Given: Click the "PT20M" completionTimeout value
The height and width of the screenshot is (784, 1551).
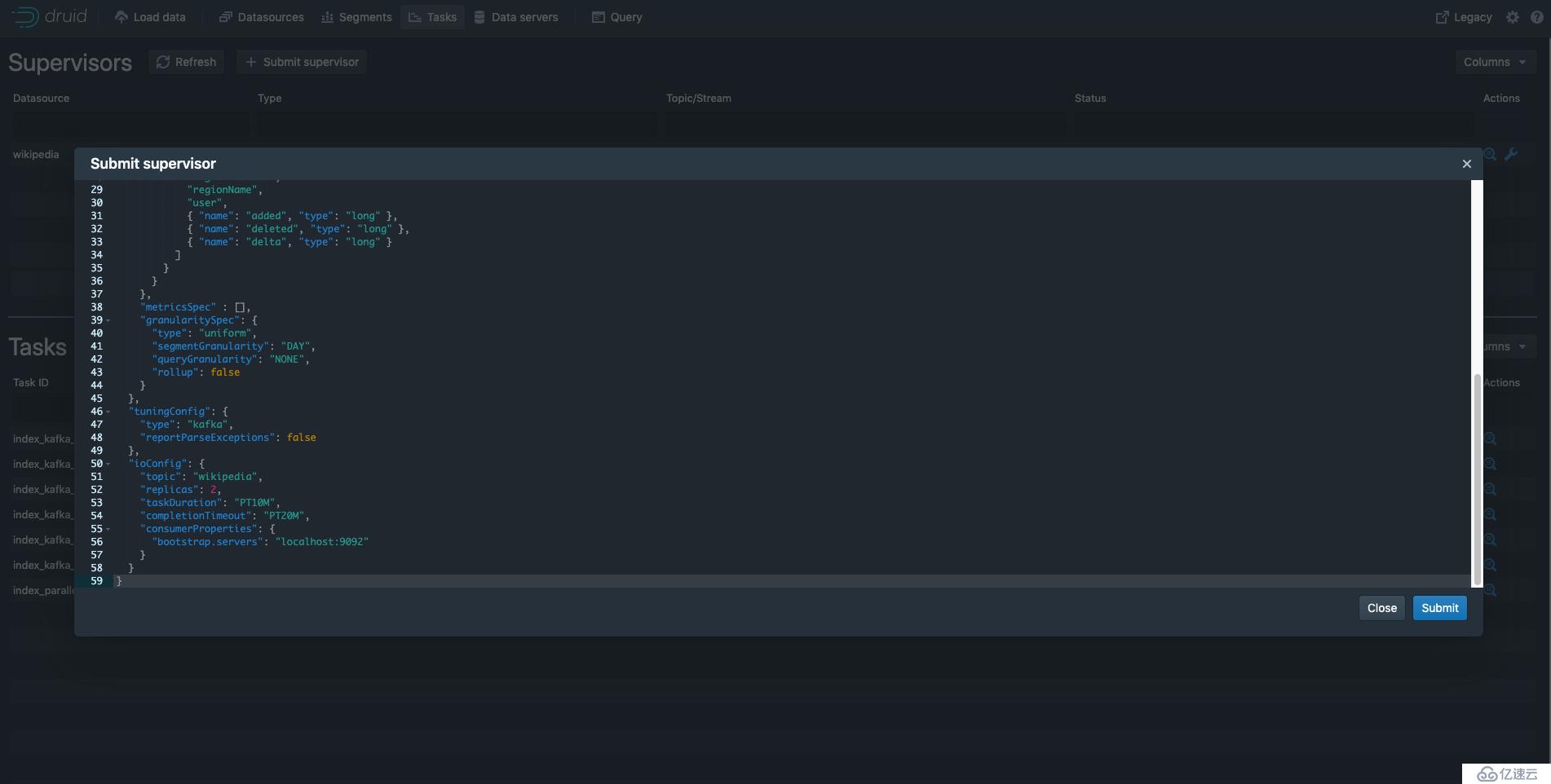Looking at the screenshot, I should click(x=284, y=516).
